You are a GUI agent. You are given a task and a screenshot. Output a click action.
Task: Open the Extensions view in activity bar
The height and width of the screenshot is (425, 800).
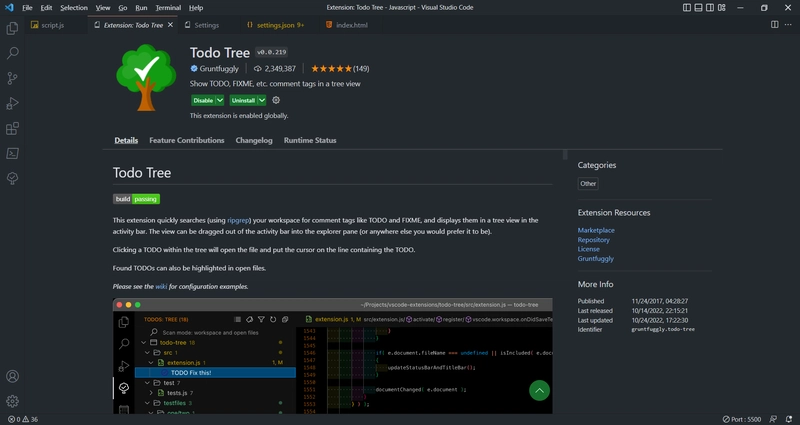[x=12, y=128]
